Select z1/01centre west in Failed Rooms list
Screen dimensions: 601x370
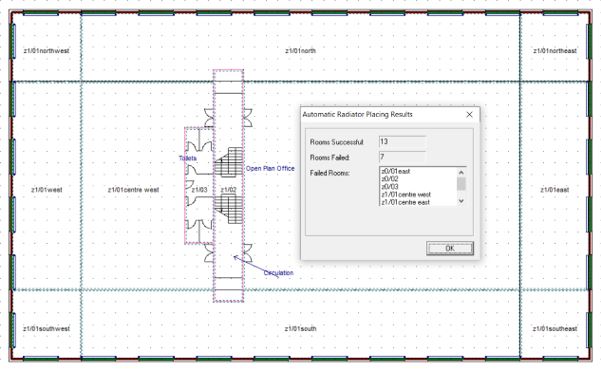coord(406,194)
